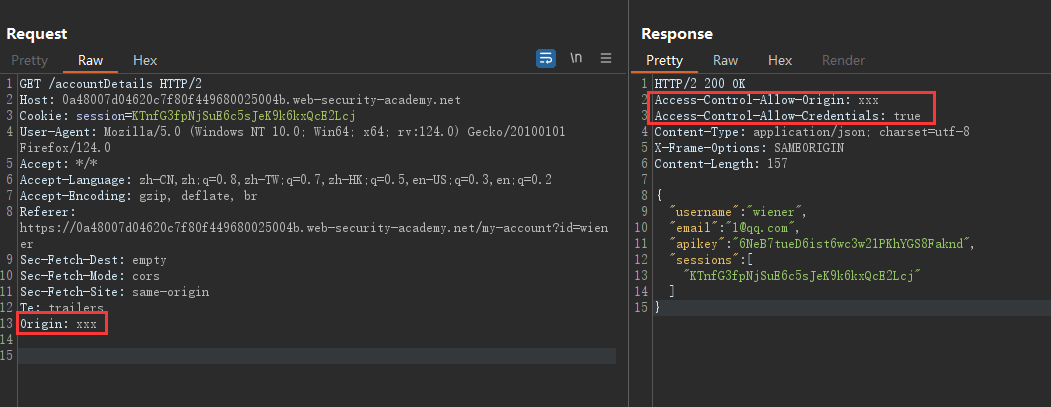Switch to the Response Raw tab
1051x407 pixels.
[725, 61]
